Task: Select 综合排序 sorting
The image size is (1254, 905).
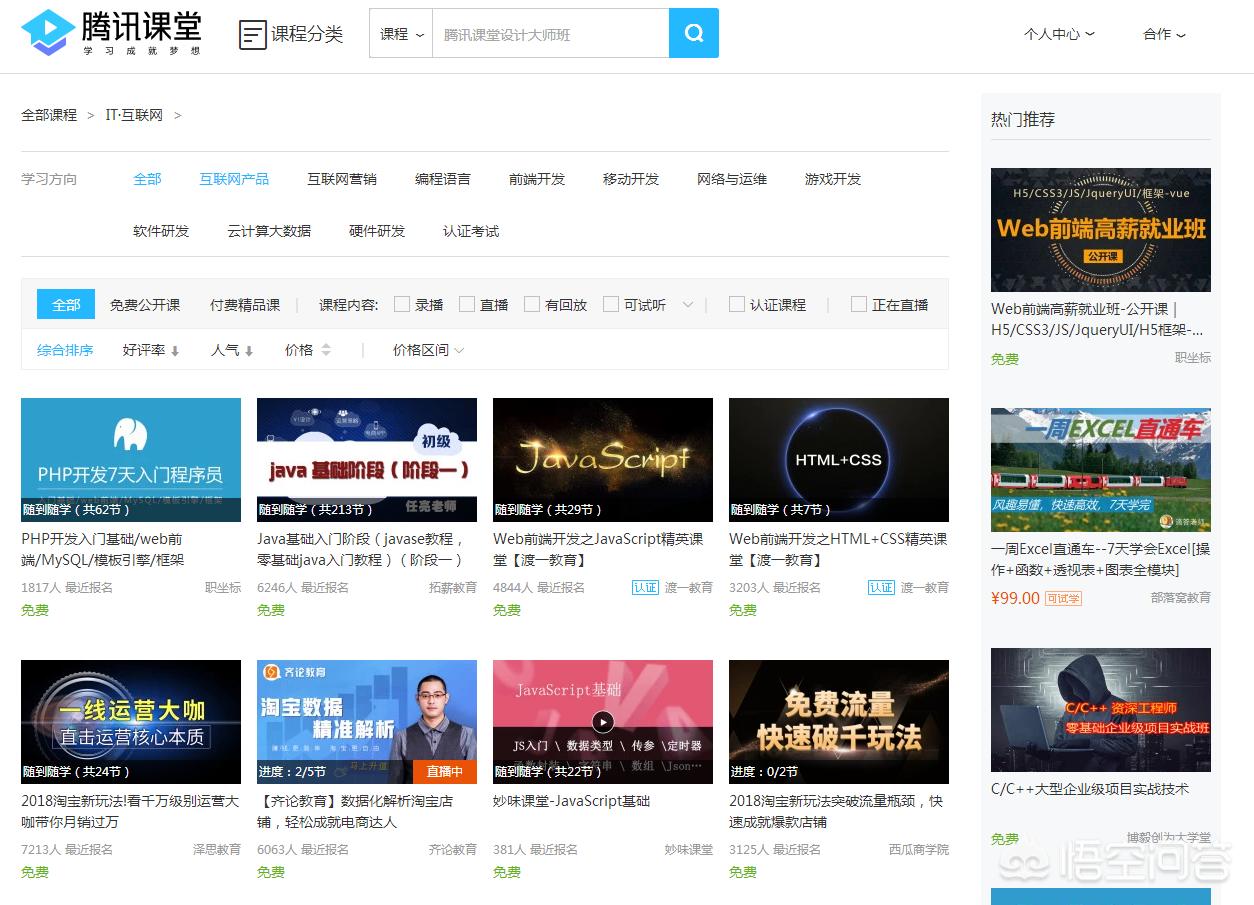Action: 65,350
